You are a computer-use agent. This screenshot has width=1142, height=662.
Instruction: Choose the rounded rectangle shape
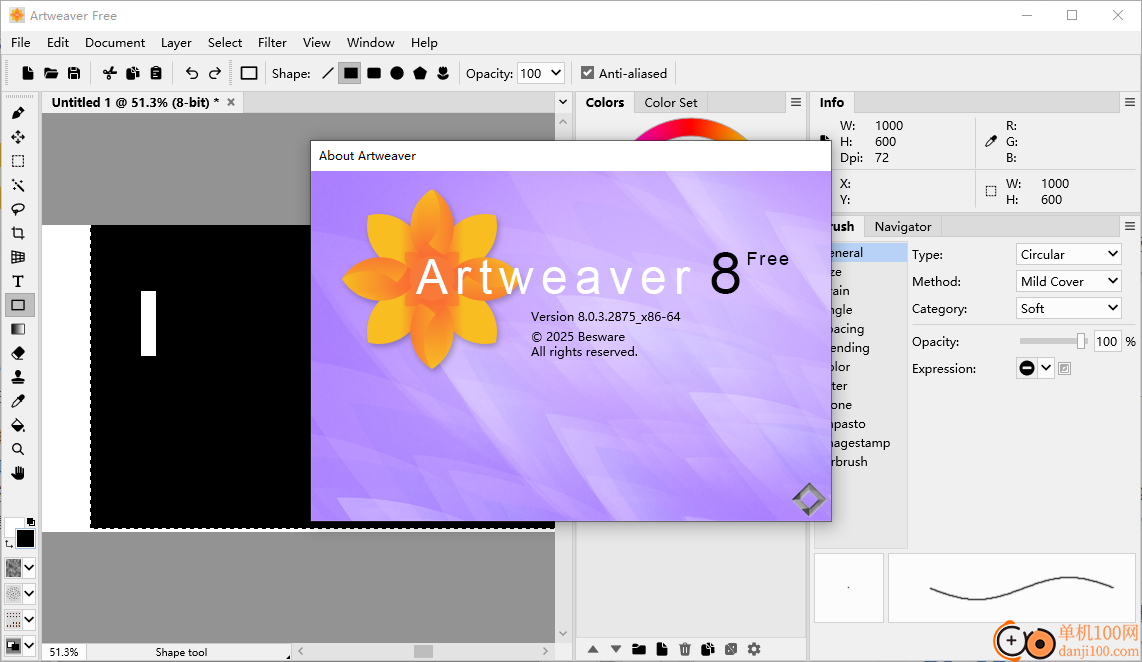tap(374, 73)
